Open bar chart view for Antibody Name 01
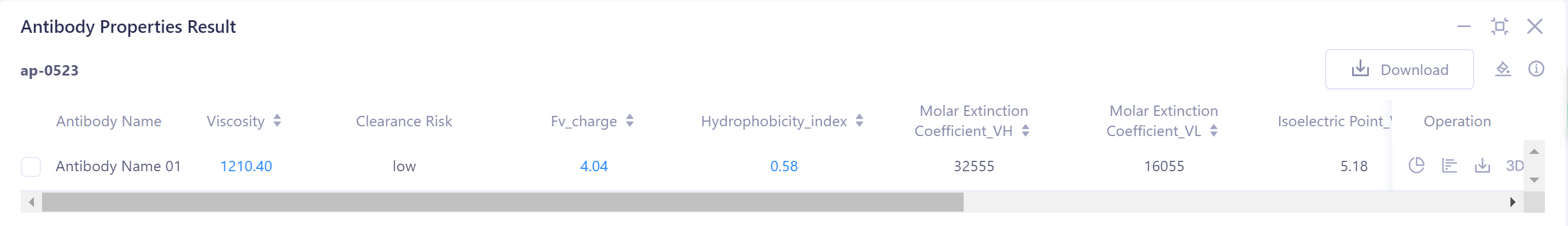The height and width of the screenshot is (226, 1568). pos(1449,165)
